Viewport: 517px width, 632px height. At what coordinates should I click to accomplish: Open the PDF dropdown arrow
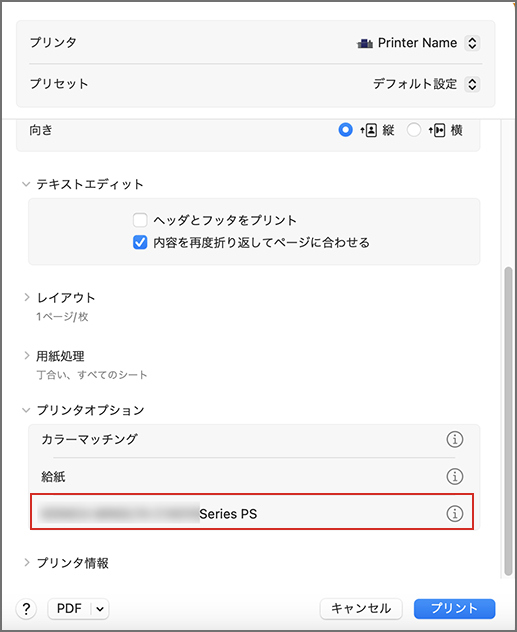100,609
